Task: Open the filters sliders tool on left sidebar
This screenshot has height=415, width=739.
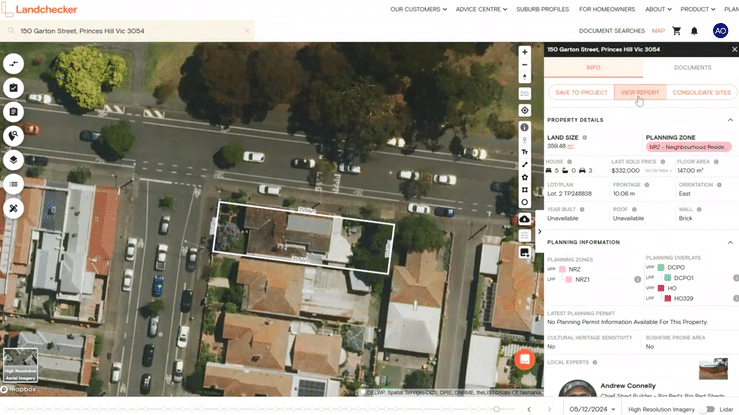Action: (14, 64)
